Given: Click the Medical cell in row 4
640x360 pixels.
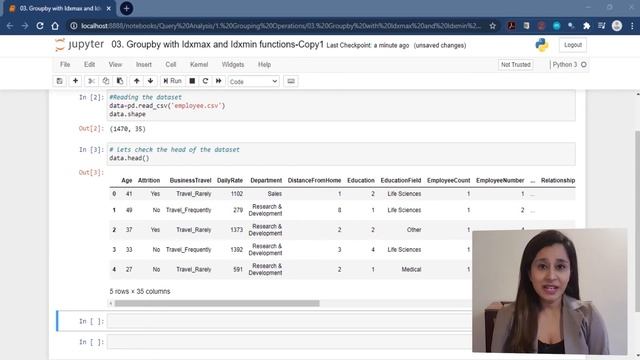Looking at the screenshot, I should 411,269.
